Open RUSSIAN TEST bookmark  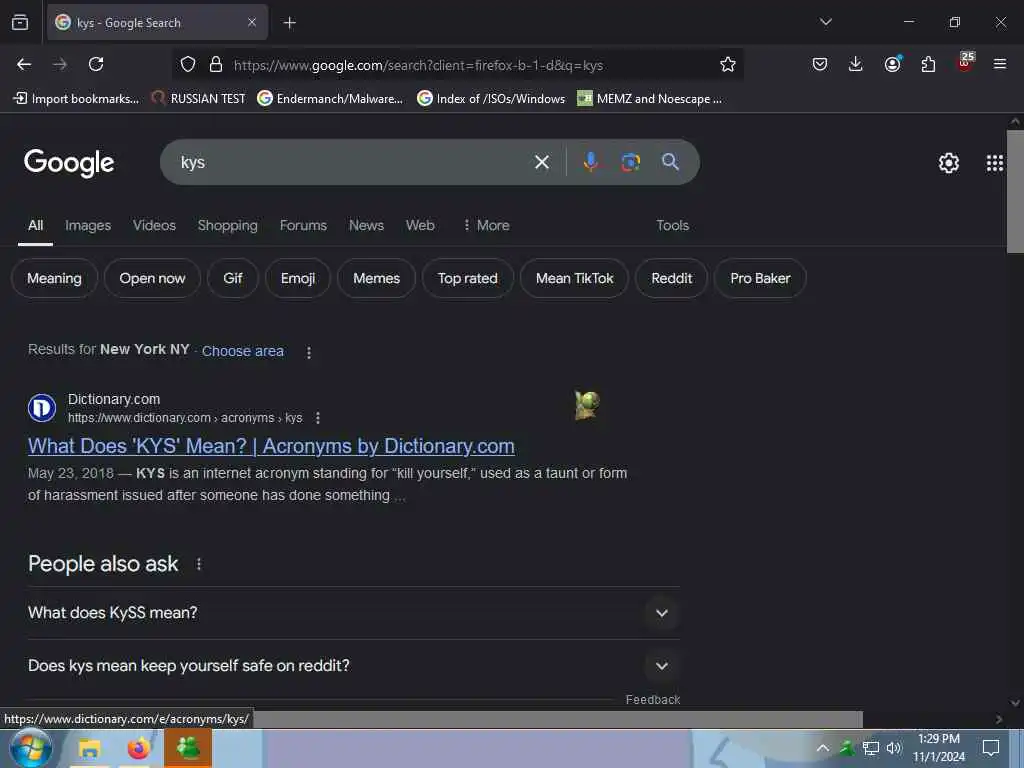click(198, 99)
